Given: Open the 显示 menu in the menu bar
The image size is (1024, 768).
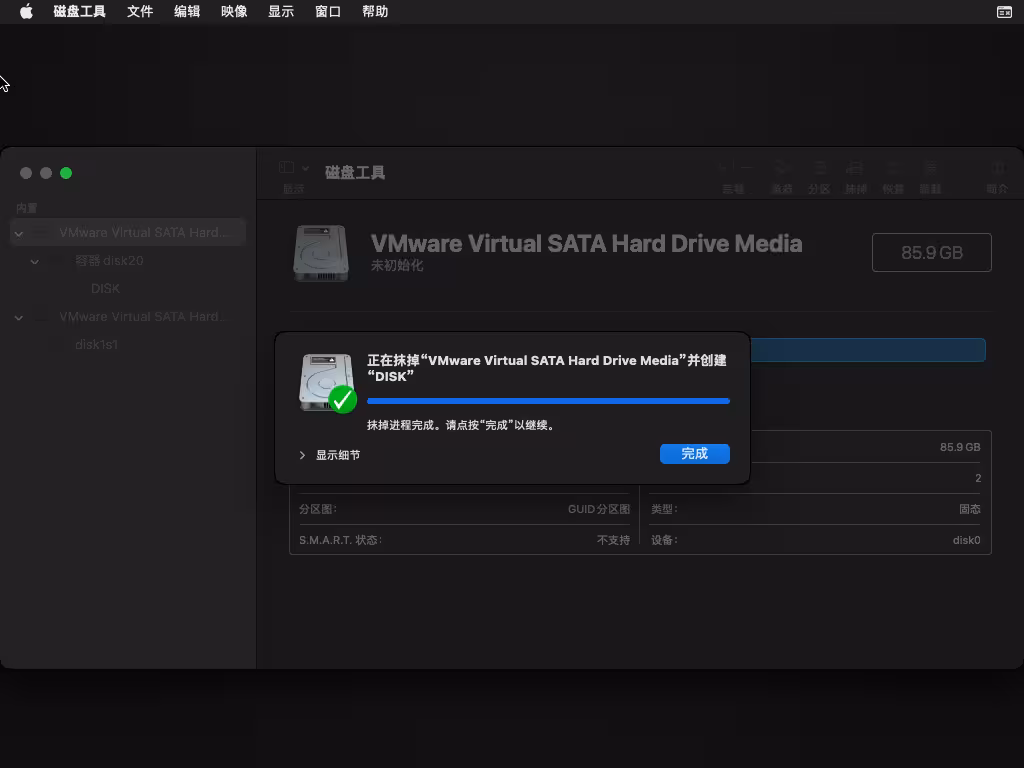Looking at the screenshot, I should (281, 12).
